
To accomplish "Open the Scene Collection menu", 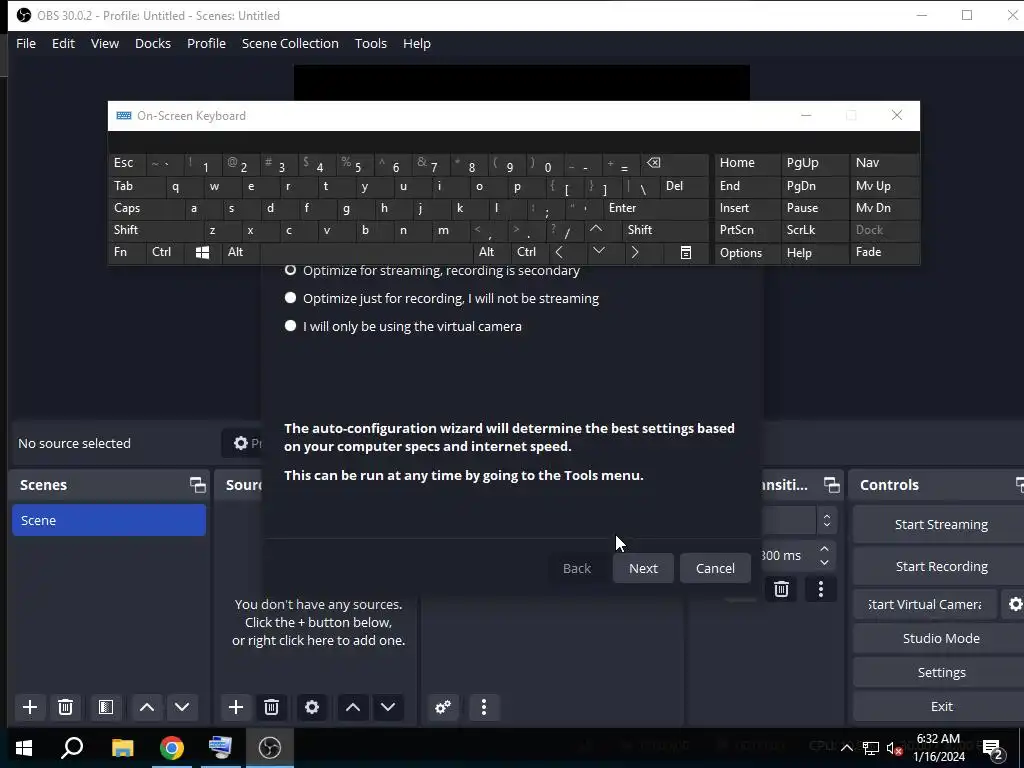I will coord(290,43).
